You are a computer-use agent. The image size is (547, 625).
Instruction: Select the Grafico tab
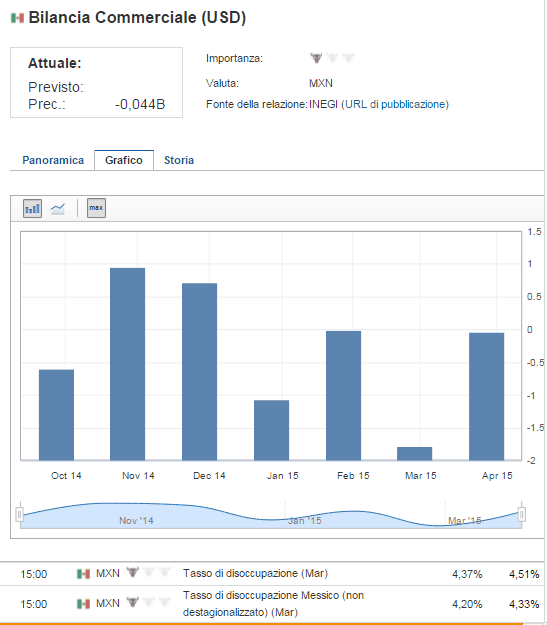124,160
